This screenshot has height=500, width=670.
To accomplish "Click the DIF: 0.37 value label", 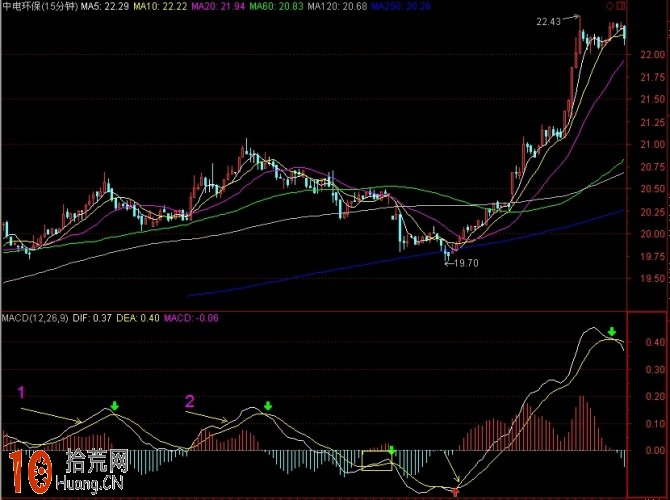I will (x=92, y=318).
